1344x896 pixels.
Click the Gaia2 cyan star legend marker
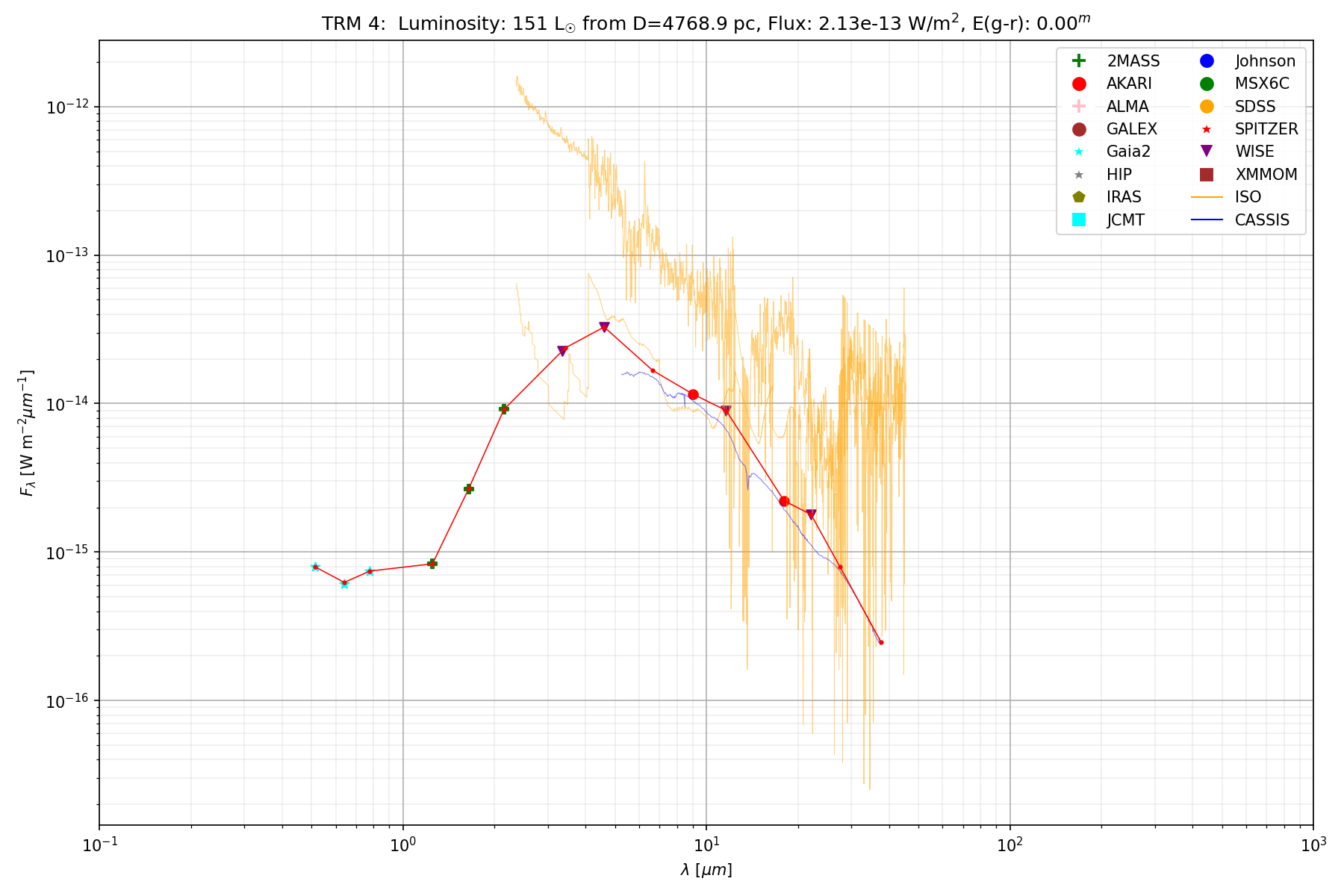[x=1078, y=152]
